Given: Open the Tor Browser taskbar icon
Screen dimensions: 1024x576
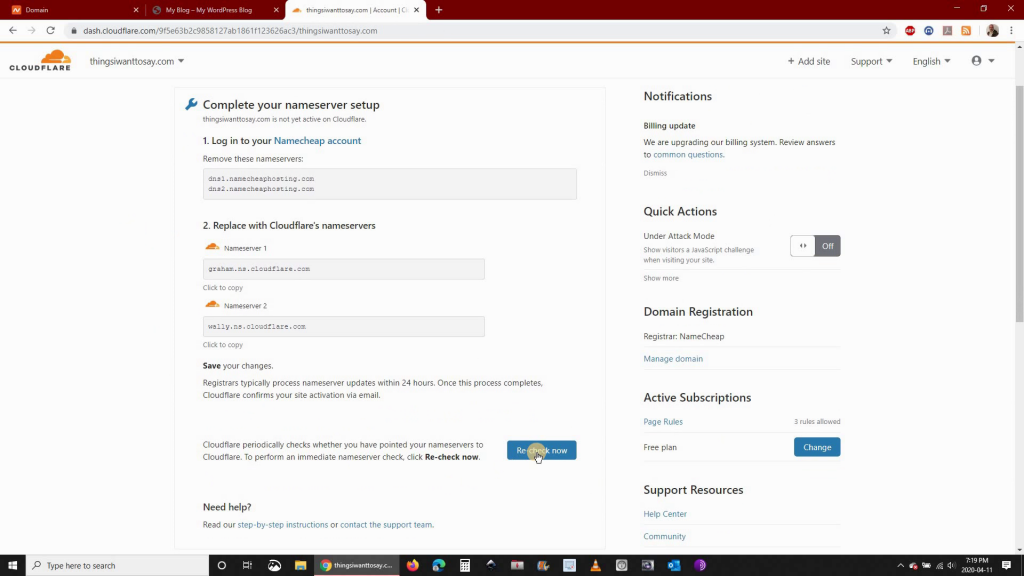Looking at the screenshot, I should pyautogui.click(x=700, y=566).
